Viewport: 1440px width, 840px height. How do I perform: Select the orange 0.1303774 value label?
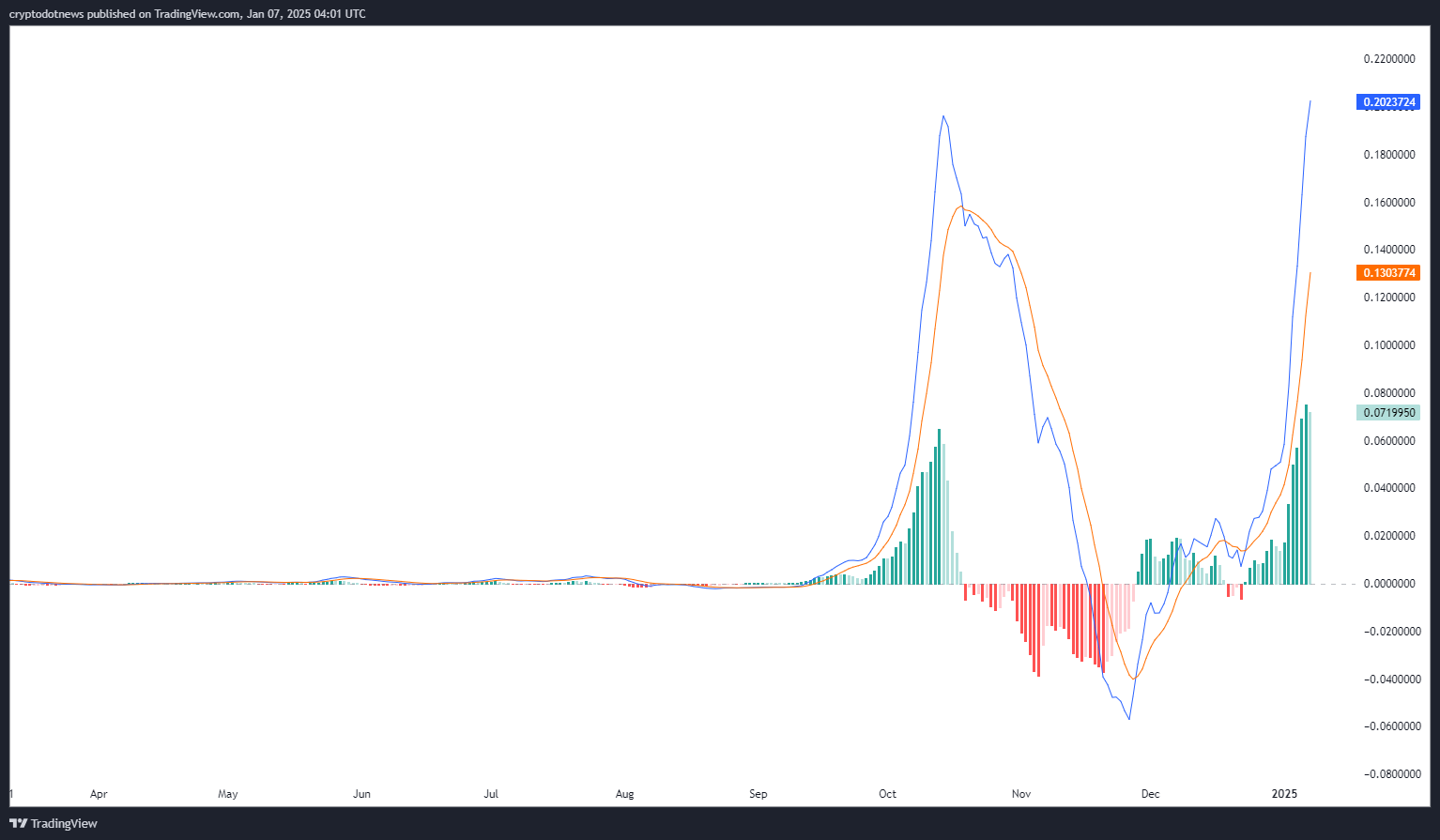[1388, 273]
